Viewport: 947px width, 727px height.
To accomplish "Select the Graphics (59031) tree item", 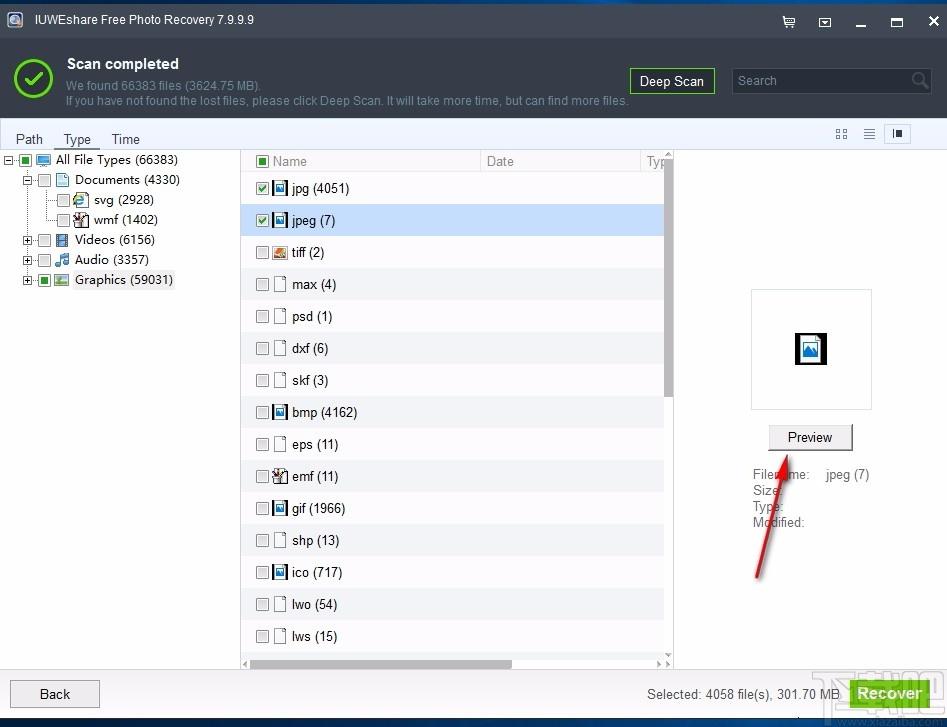I will [x=124, y=280].
